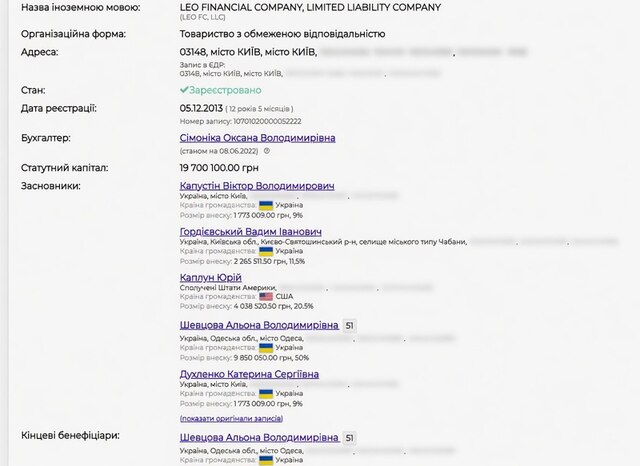Click 'показати оригінали записів' link

point(231,419)
